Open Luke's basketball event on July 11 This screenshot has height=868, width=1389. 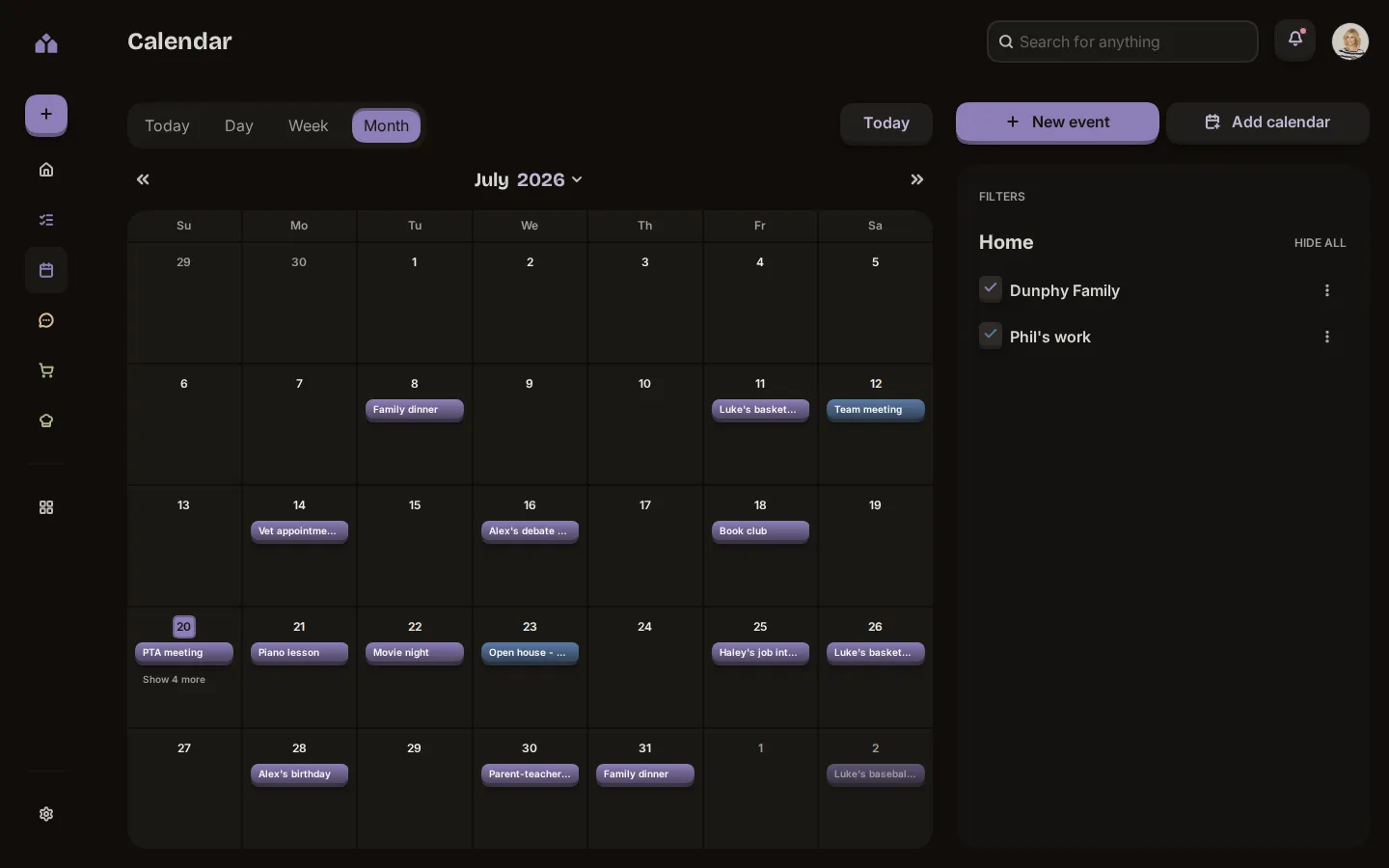[760, 410]
